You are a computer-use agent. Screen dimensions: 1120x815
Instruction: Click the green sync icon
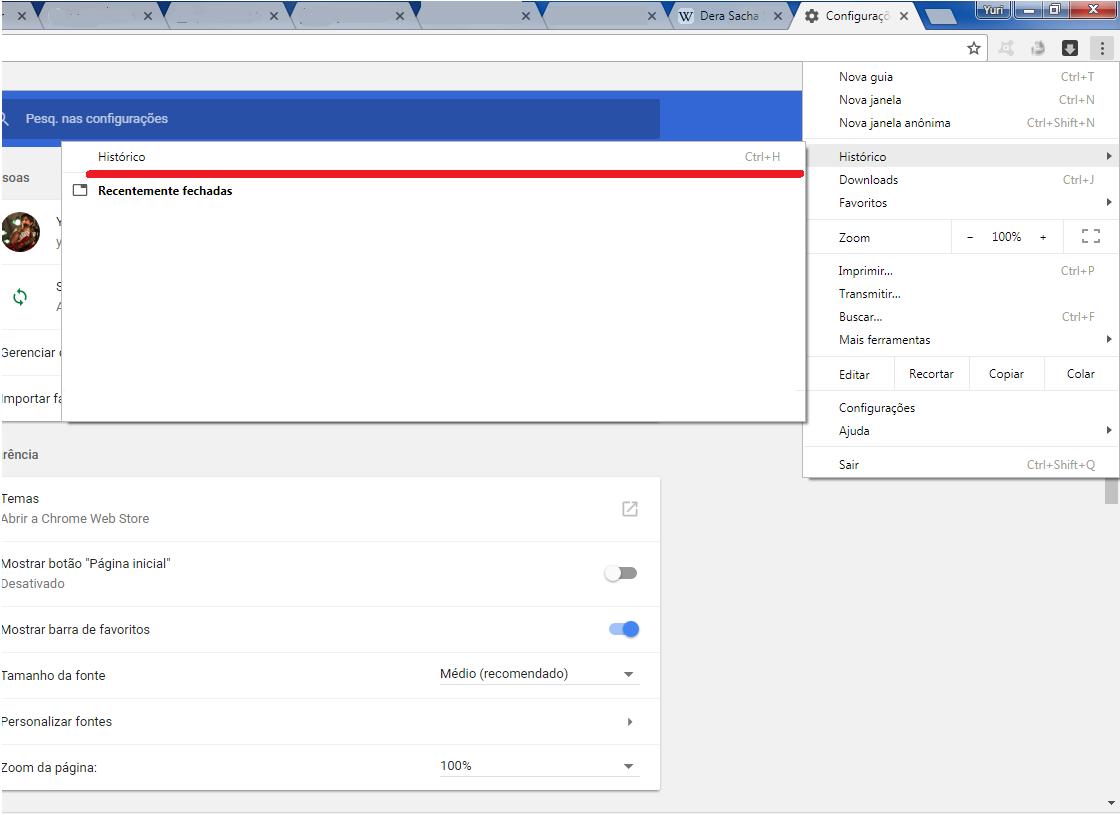click(20, 297)
